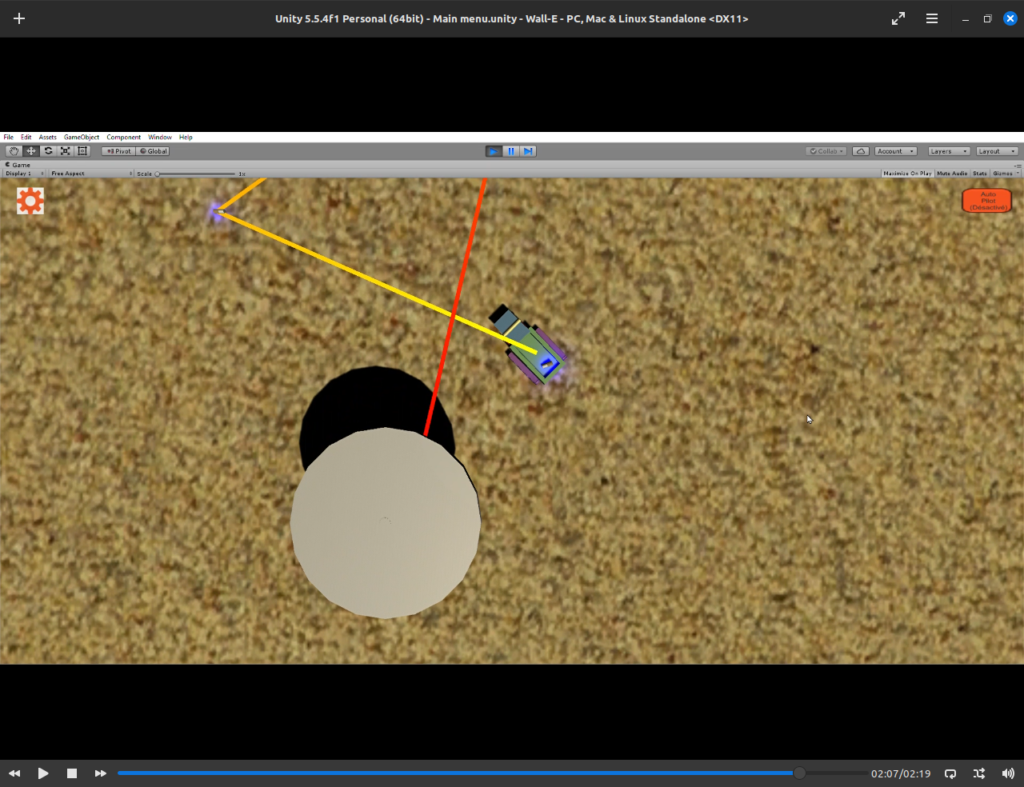
Task: Open the orange gear settings icon
Action: coord(30,201)
